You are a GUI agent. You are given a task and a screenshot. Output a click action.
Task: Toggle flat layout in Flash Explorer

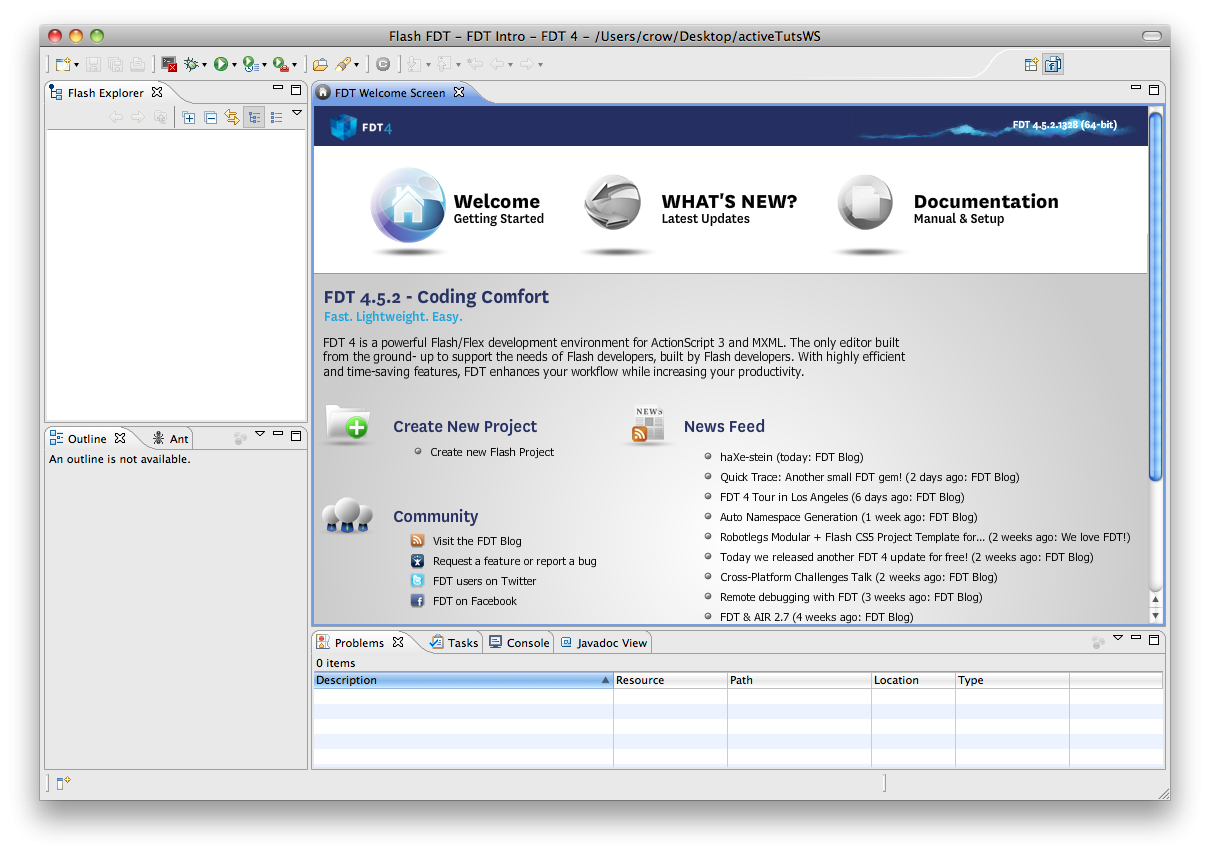click(x=276, y=117)
